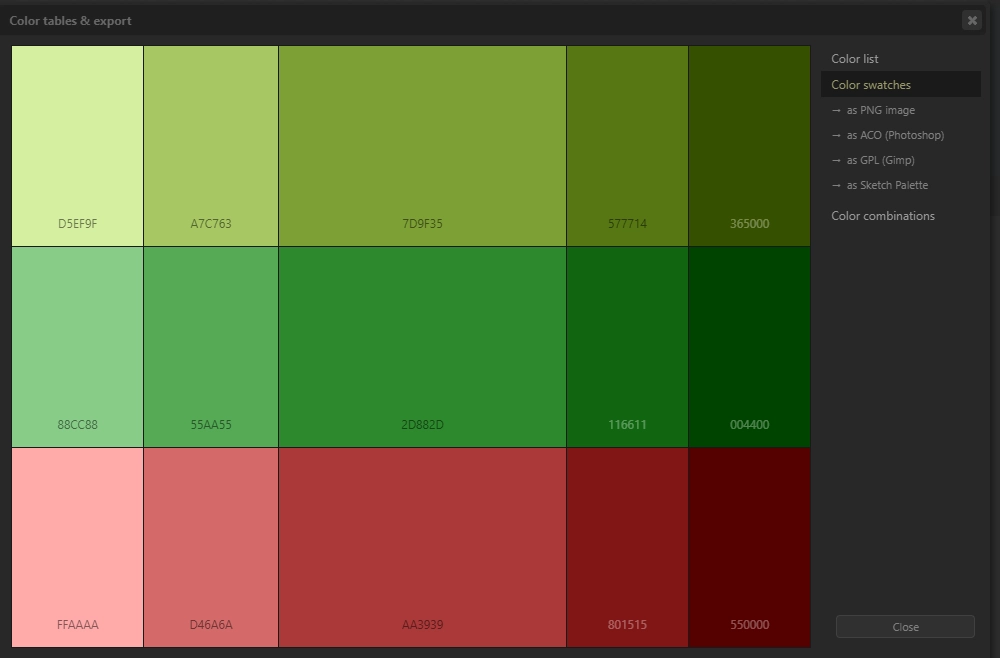Select the 004400 darkest green swatch
This screenshot has width=1000, height=658.
tap(749, 347)
